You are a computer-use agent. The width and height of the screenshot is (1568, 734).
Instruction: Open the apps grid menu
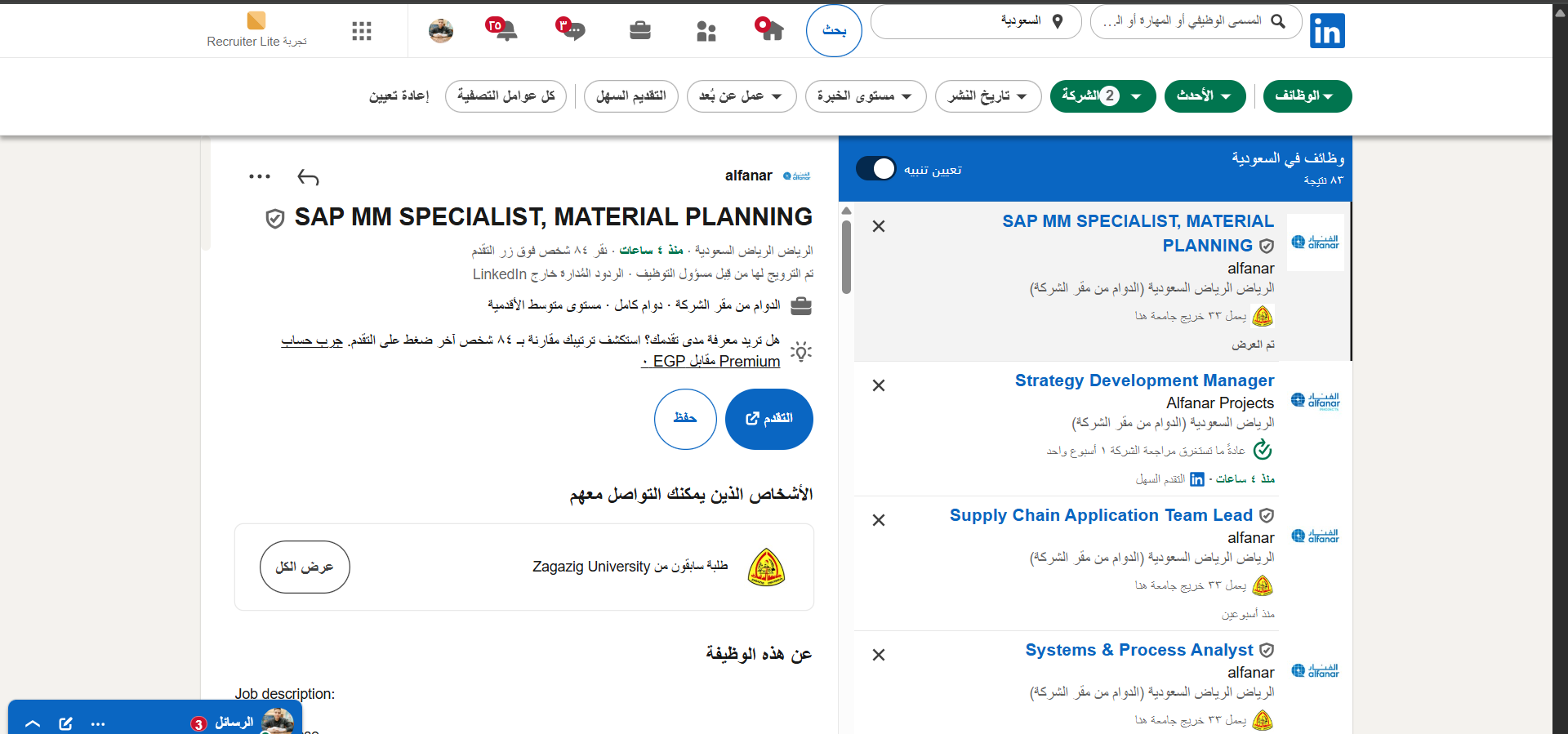(362, 31)
